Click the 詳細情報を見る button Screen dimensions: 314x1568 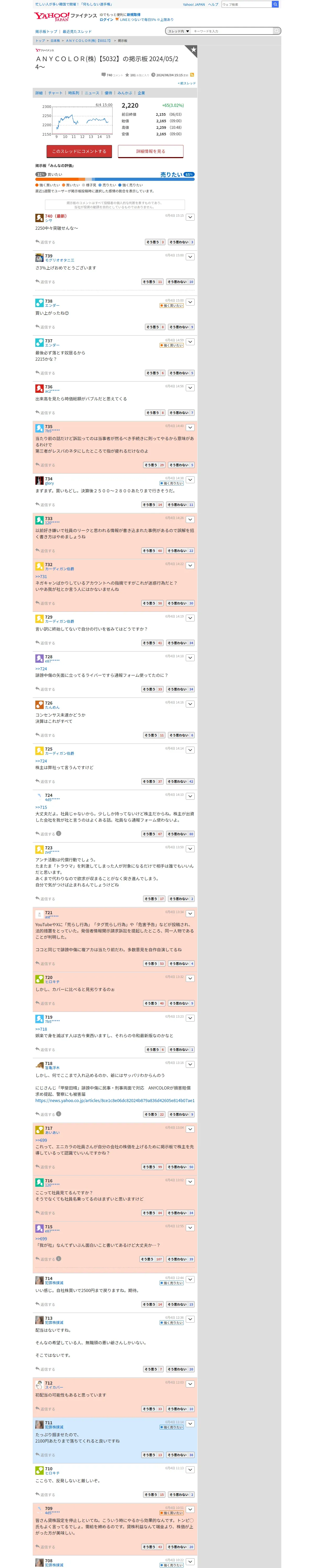pyautogui.click(x=151, y=152)
